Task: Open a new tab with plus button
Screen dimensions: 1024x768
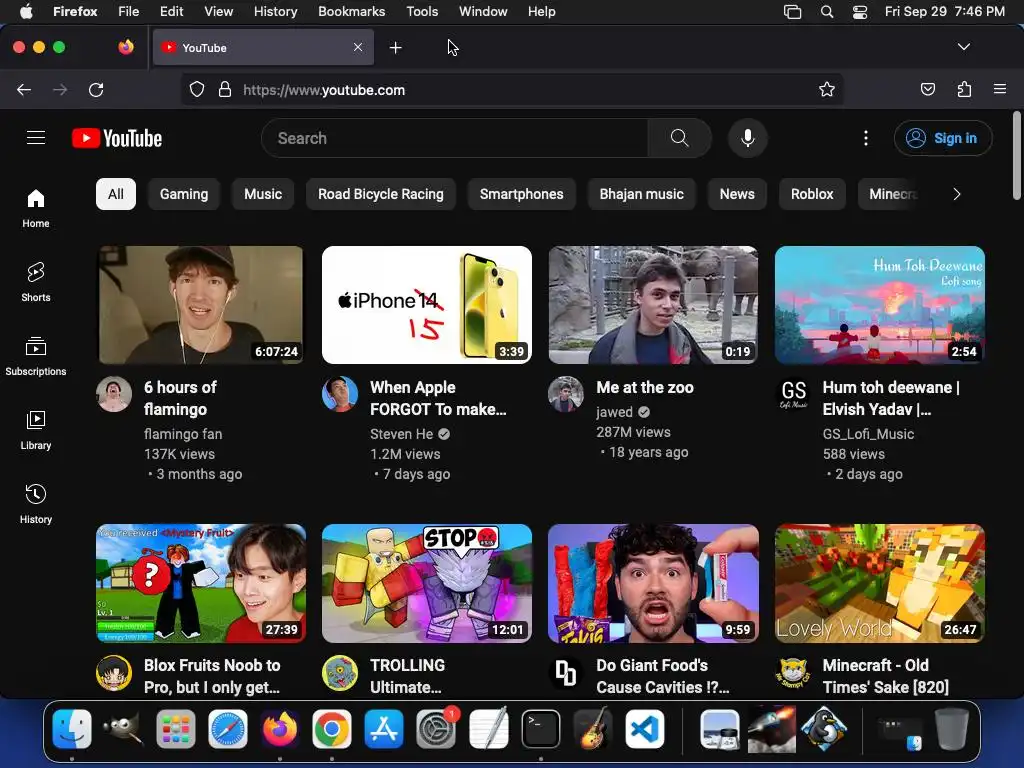Action: pos(395,48)
